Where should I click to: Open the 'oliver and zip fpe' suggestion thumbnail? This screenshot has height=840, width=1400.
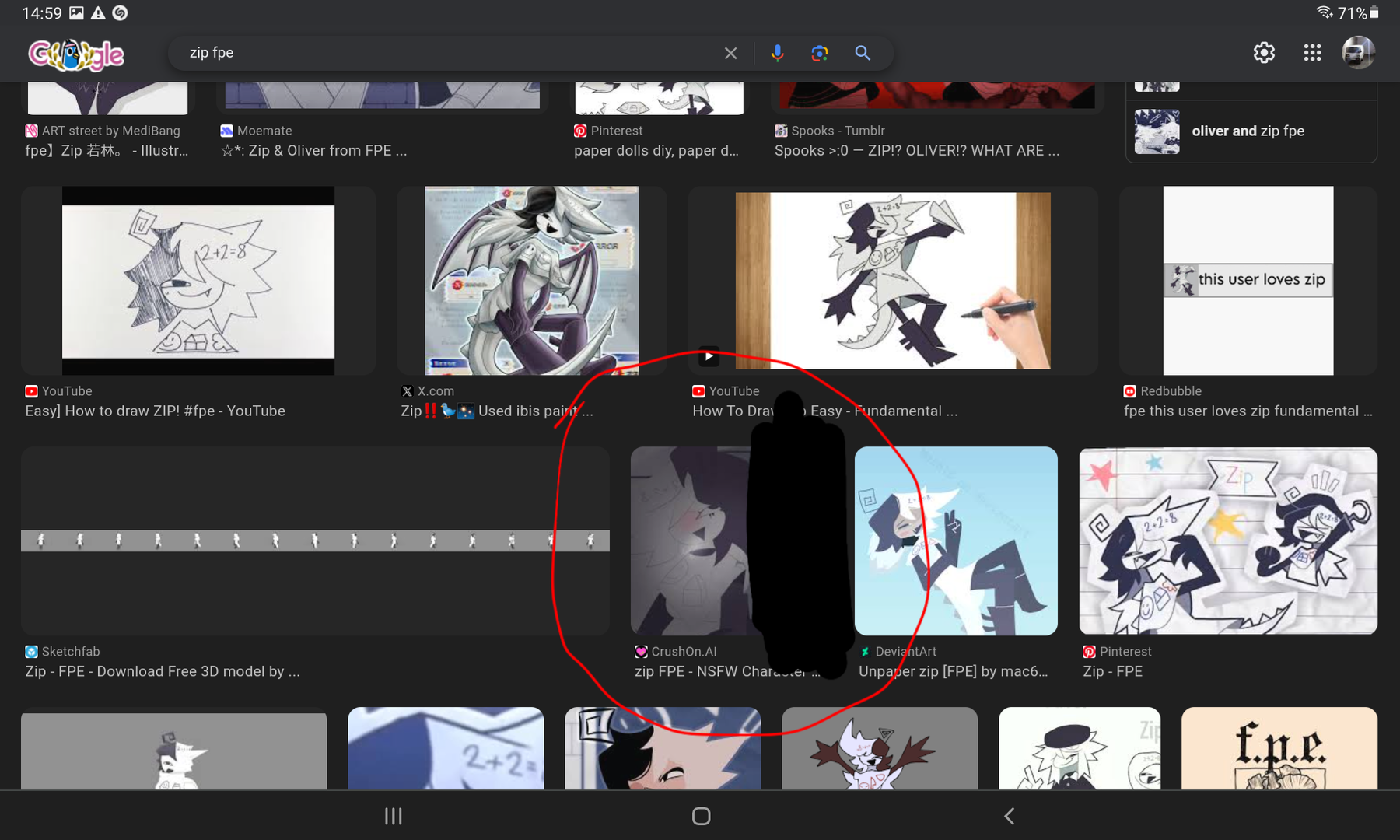point(1157,131)
